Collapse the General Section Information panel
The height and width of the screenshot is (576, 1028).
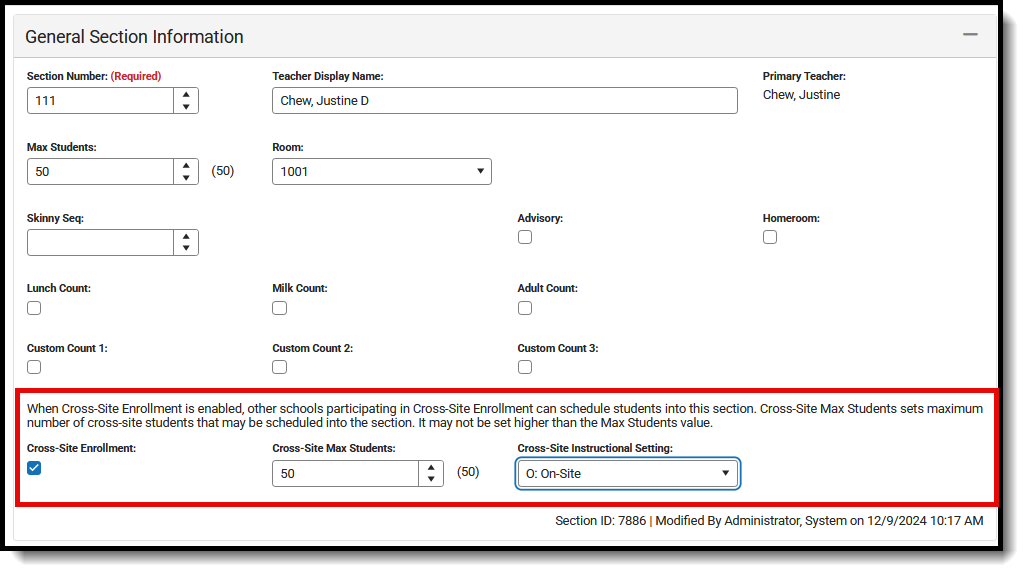coord(970,33)
